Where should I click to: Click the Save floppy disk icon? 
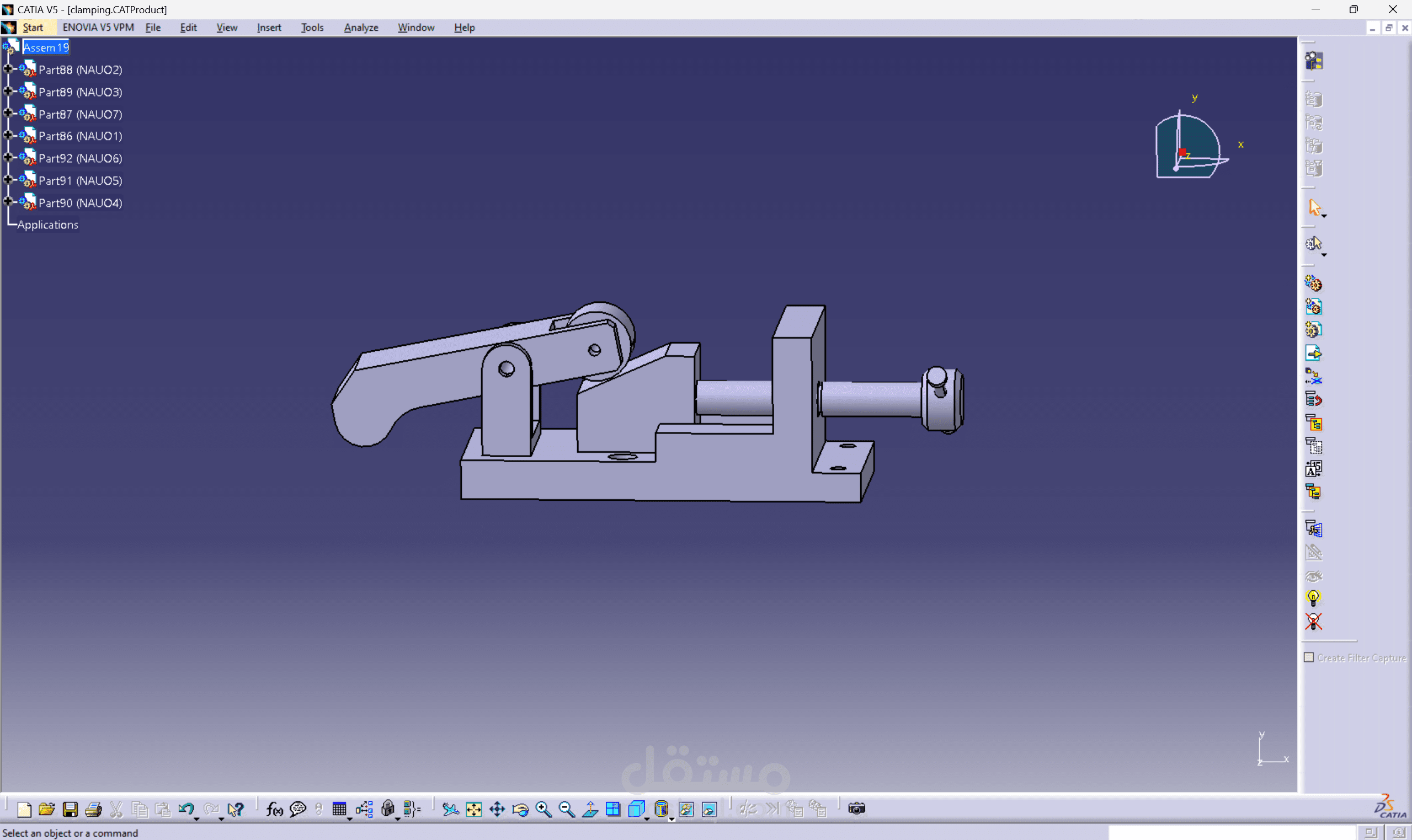click(x=70, y=810)
